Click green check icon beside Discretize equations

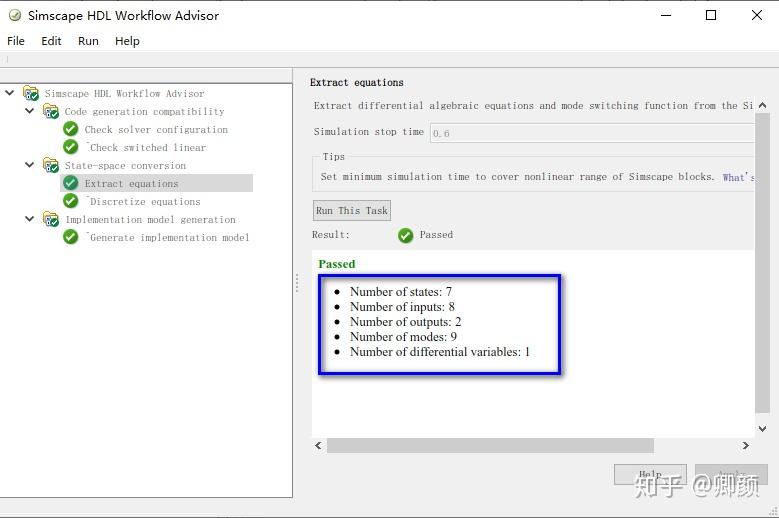point(71,201)
